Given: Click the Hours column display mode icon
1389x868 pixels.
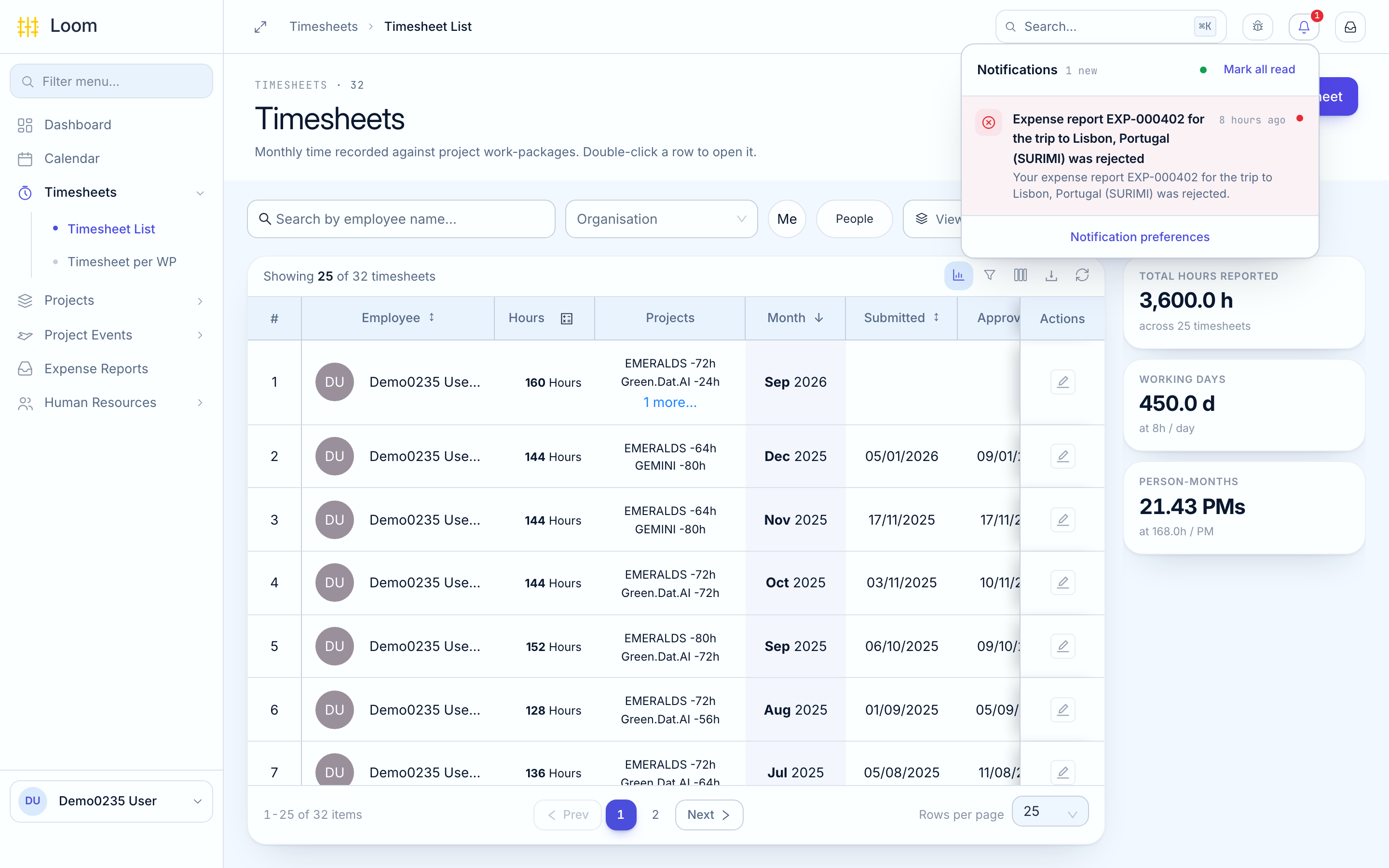Looking at the screenshot, I should (x=567, y=319).
